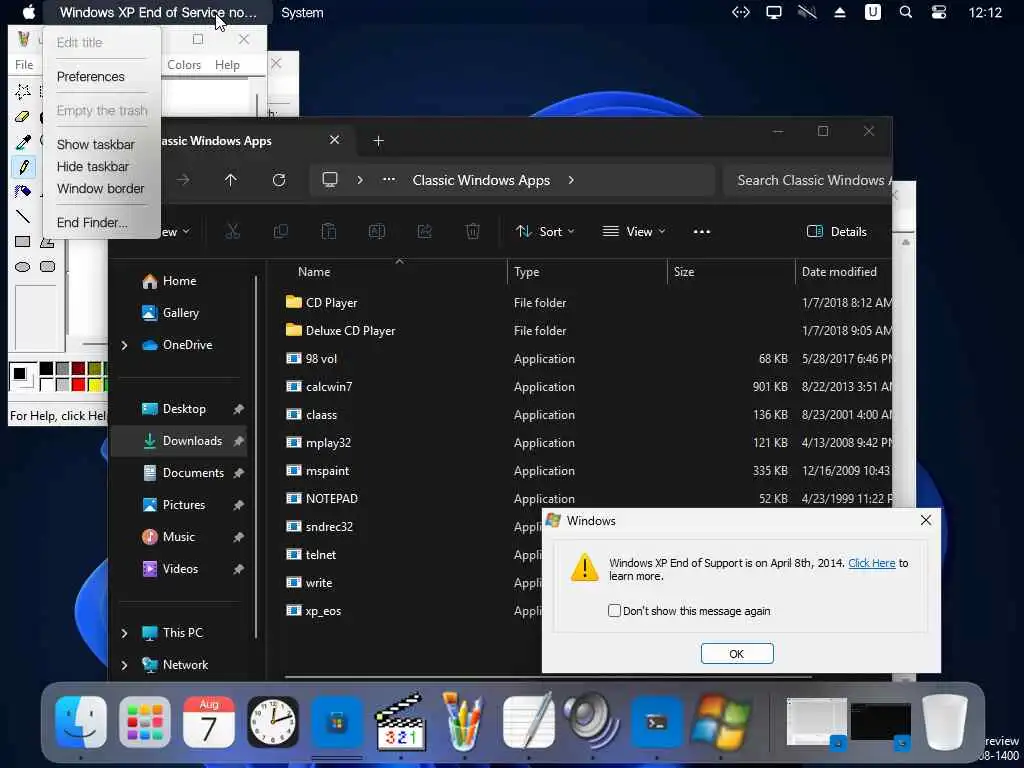The image size is (1024, 768).
Task: Select the Airbrush tool in Paint
Action: point(23,191)
